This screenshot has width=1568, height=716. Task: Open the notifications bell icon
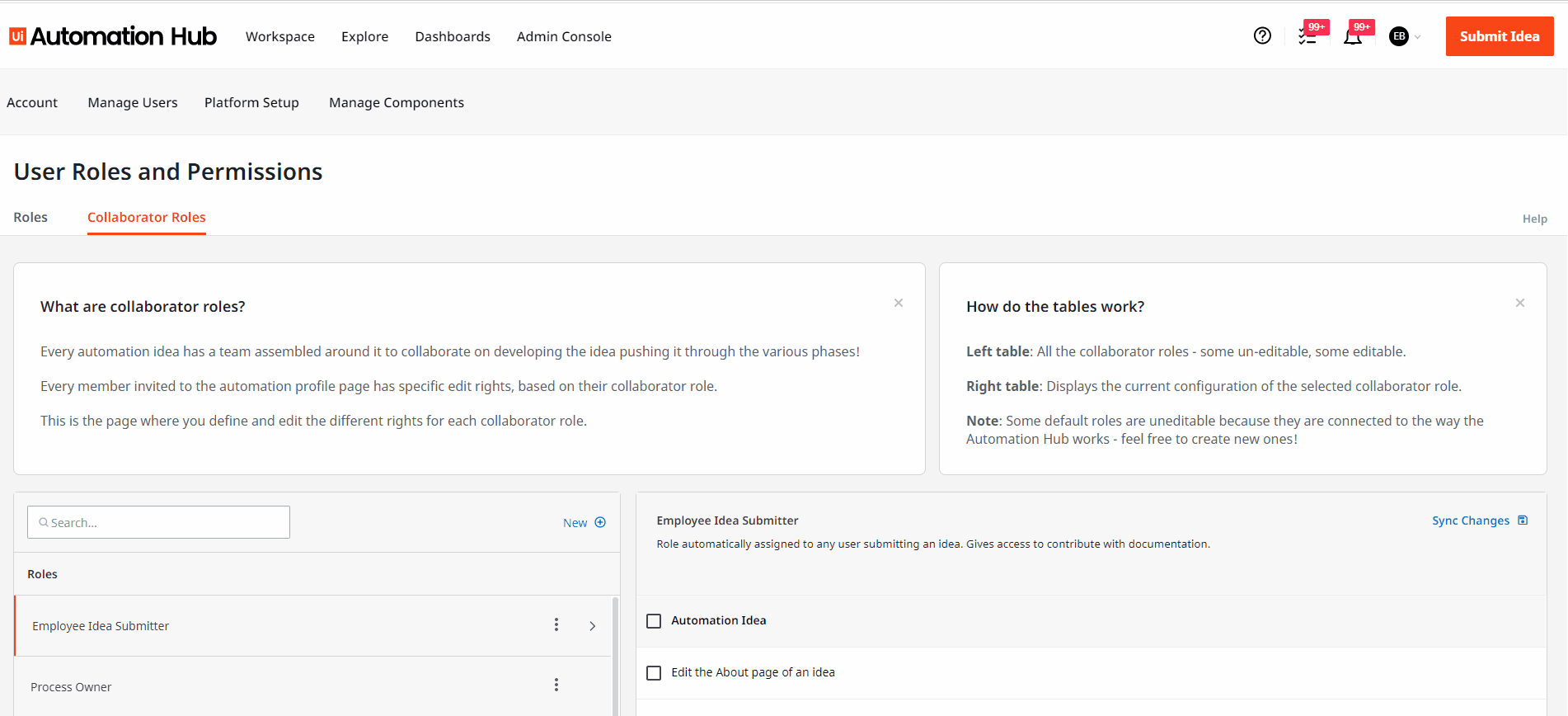click(1352, 36)
